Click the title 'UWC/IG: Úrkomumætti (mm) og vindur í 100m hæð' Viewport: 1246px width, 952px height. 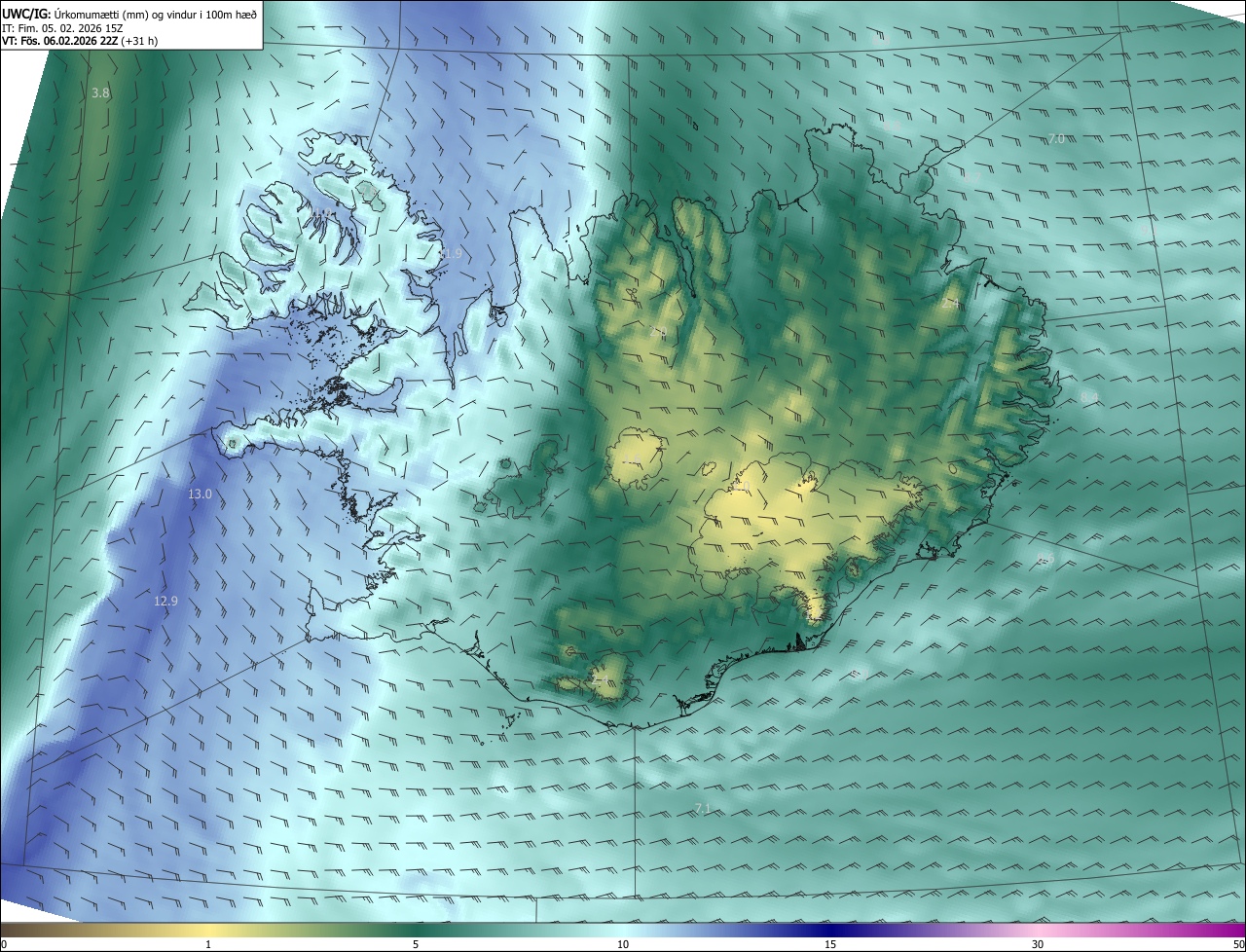(129, 13)
